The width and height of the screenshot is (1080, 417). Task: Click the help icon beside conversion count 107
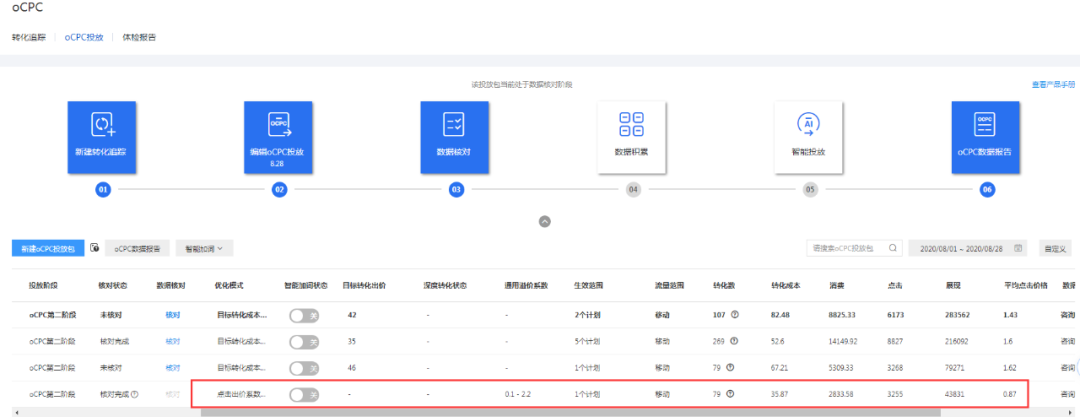(736, 314)
